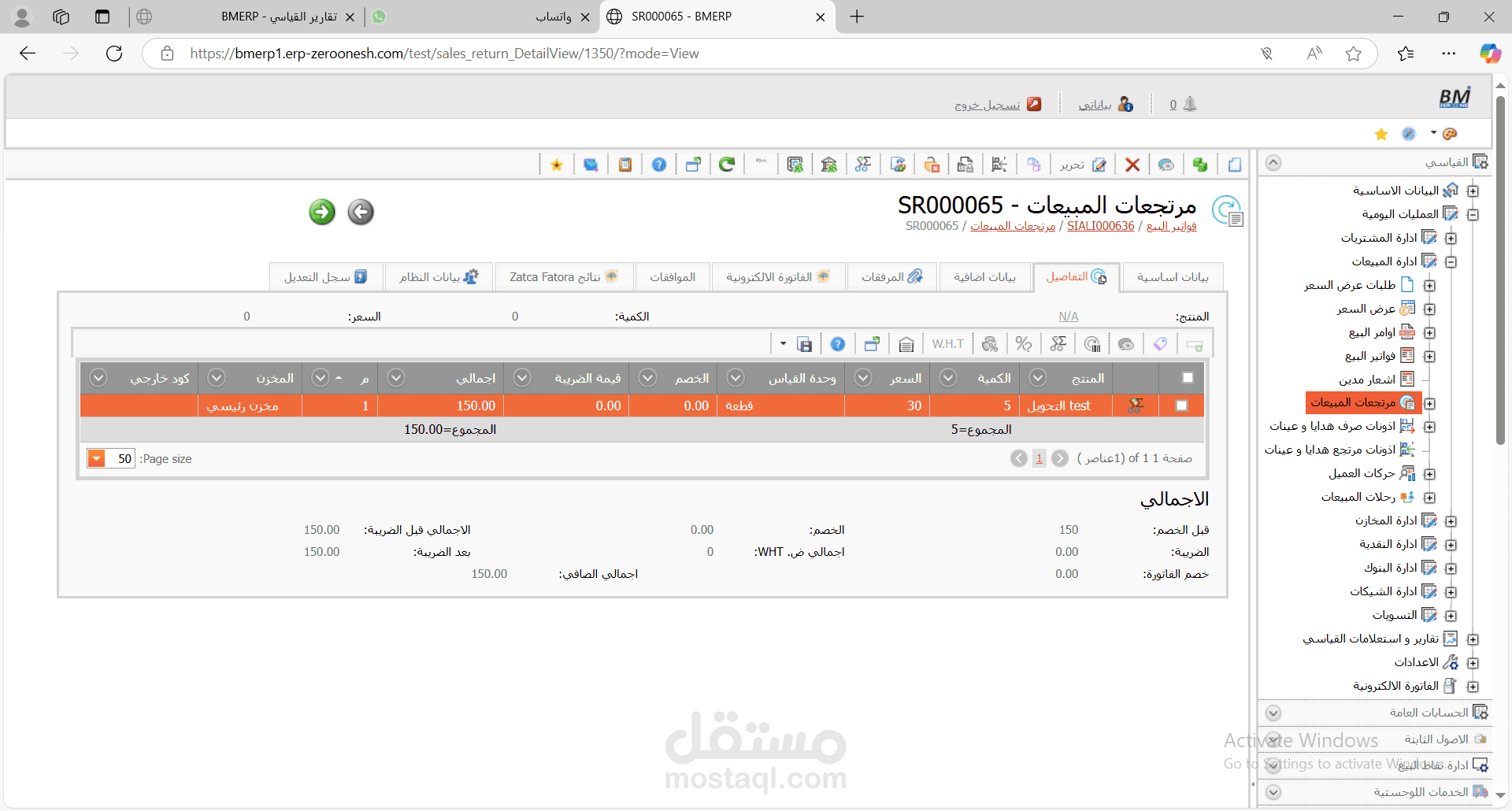Click the purple price tag icon
The width and height of the screenshot is (1512, 811).
tap(1160, 344)
